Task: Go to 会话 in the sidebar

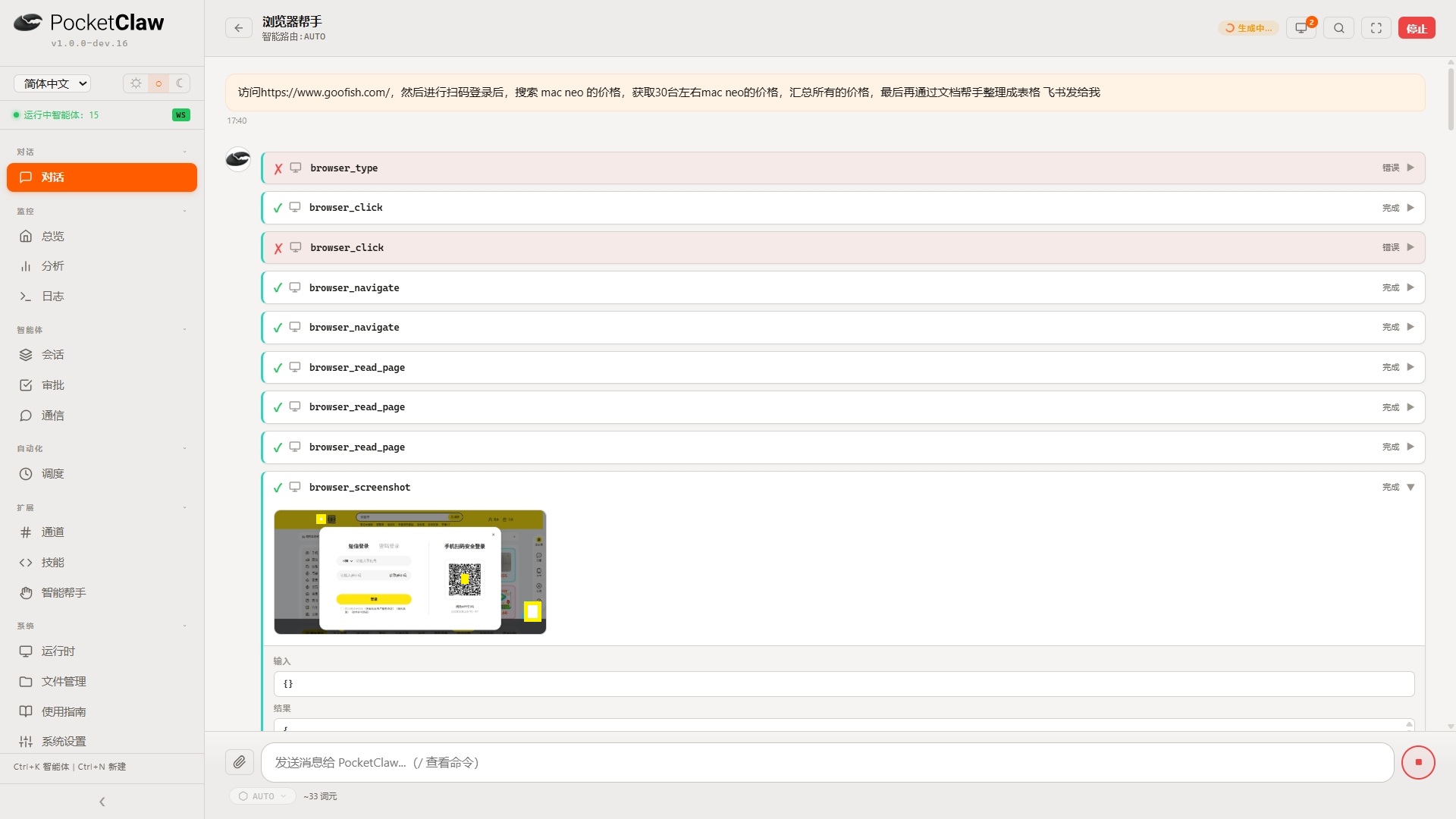Action: pyautogui.click(x=102, y=355)
